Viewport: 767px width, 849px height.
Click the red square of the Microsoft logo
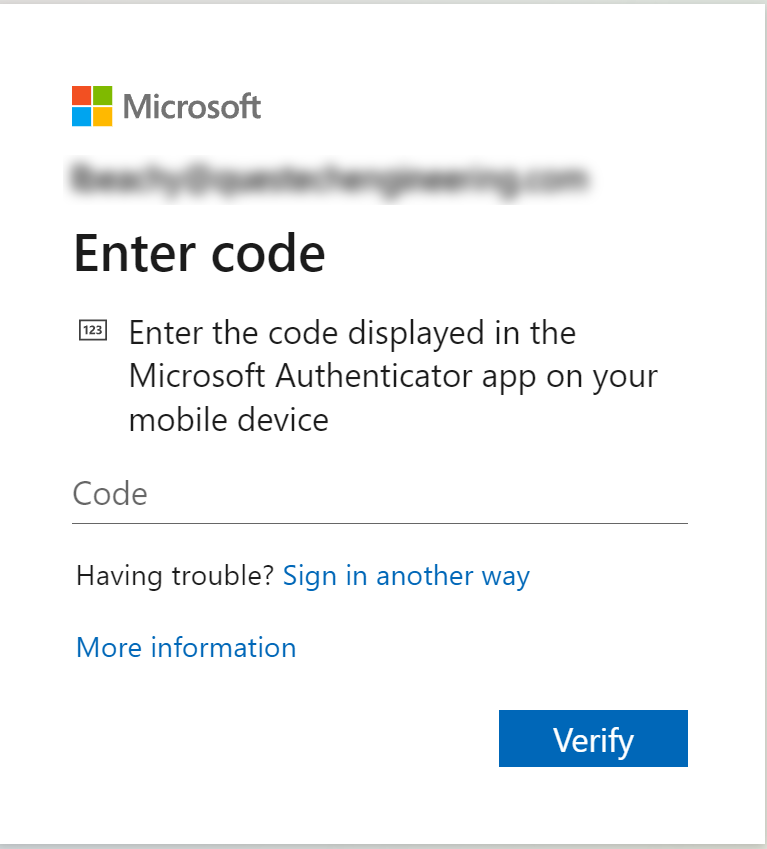point(79,95)
